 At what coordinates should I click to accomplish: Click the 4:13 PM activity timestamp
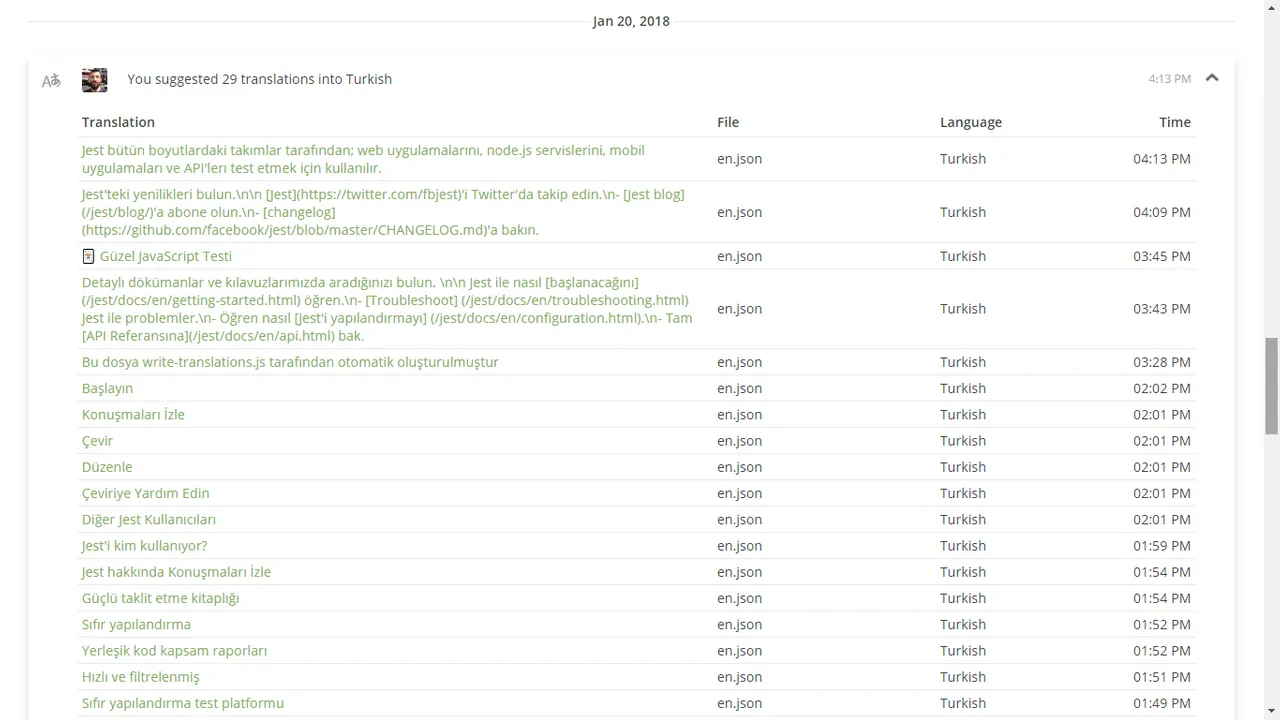(x=1170, y=79)
